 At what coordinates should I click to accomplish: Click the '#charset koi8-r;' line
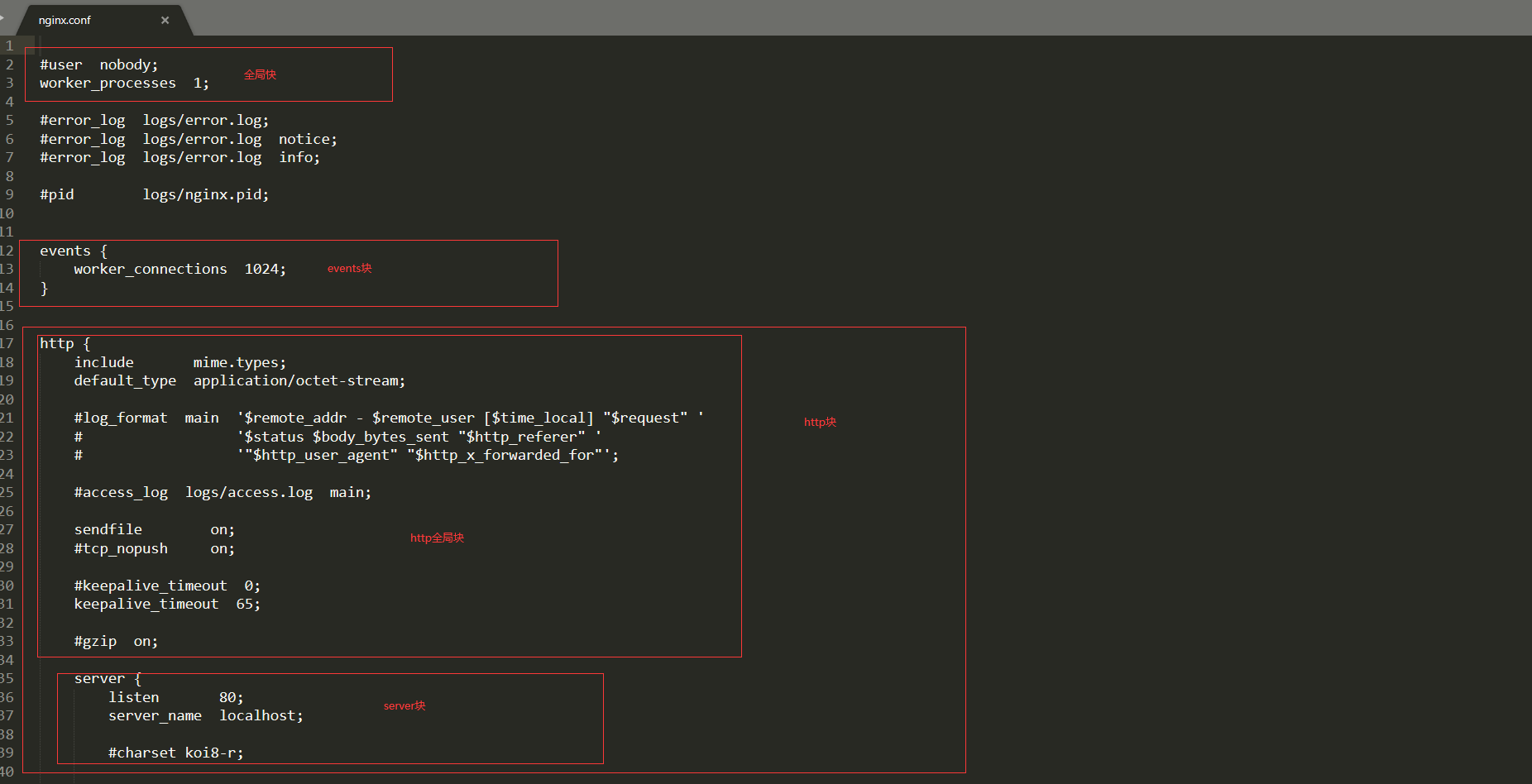tap(176, 753)
